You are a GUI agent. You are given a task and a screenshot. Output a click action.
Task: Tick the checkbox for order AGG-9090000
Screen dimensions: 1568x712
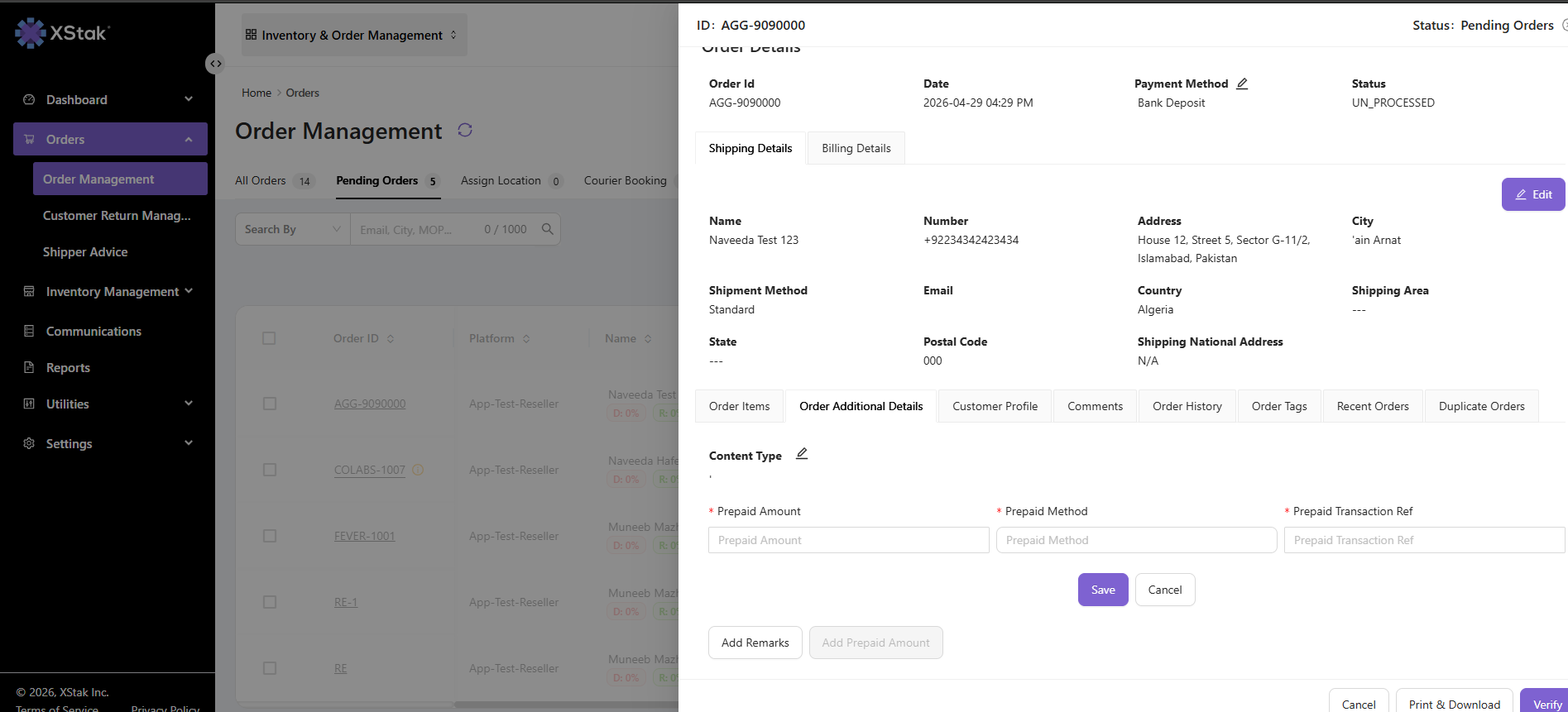click(x=269, y=404)
